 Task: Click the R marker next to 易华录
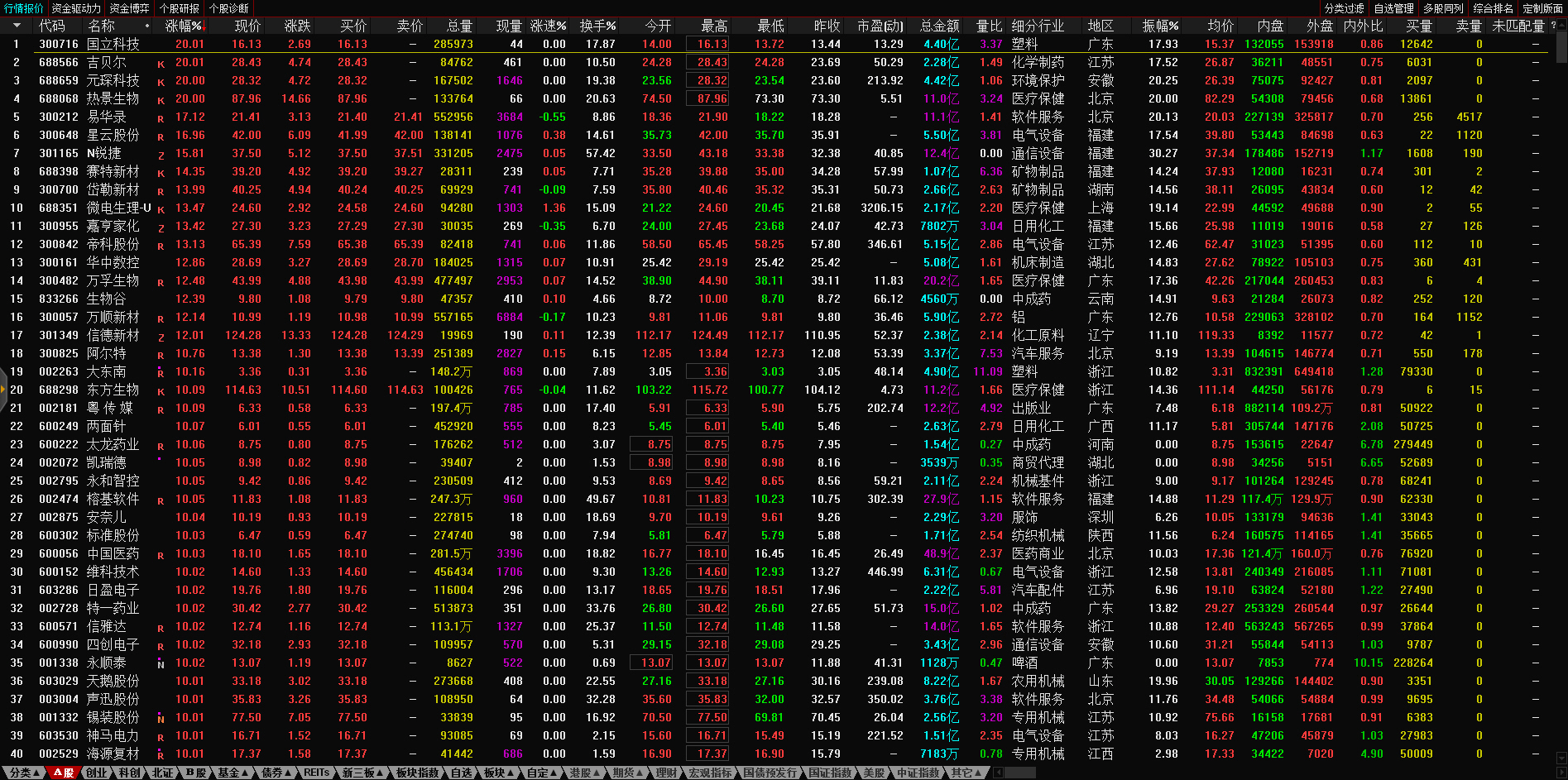(x=161, y=118)
